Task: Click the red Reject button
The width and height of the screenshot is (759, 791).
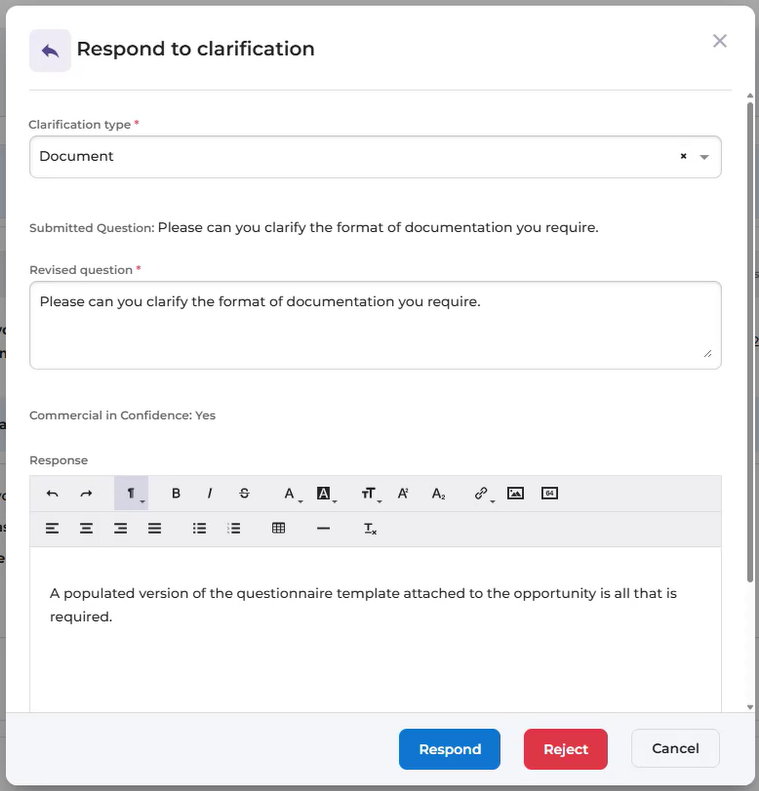Action: (565, 749)
